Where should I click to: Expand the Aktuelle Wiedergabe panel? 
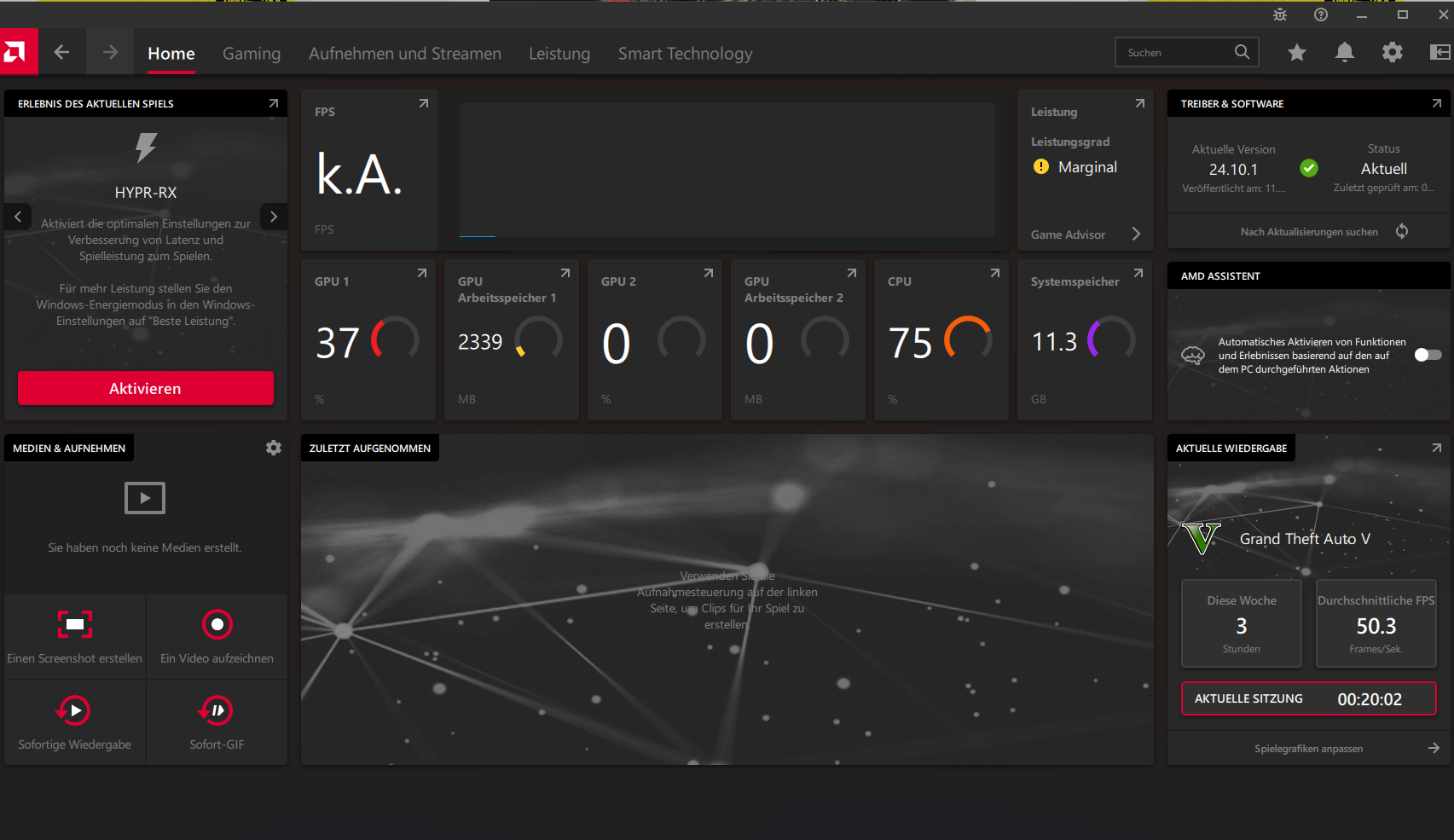click(x=1437, y=448)
